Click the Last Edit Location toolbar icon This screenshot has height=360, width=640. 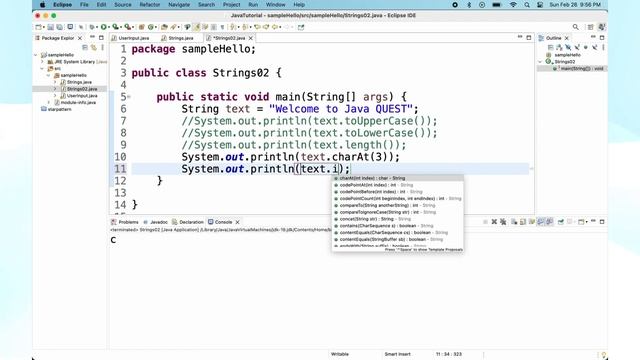[x=257, y=27]
